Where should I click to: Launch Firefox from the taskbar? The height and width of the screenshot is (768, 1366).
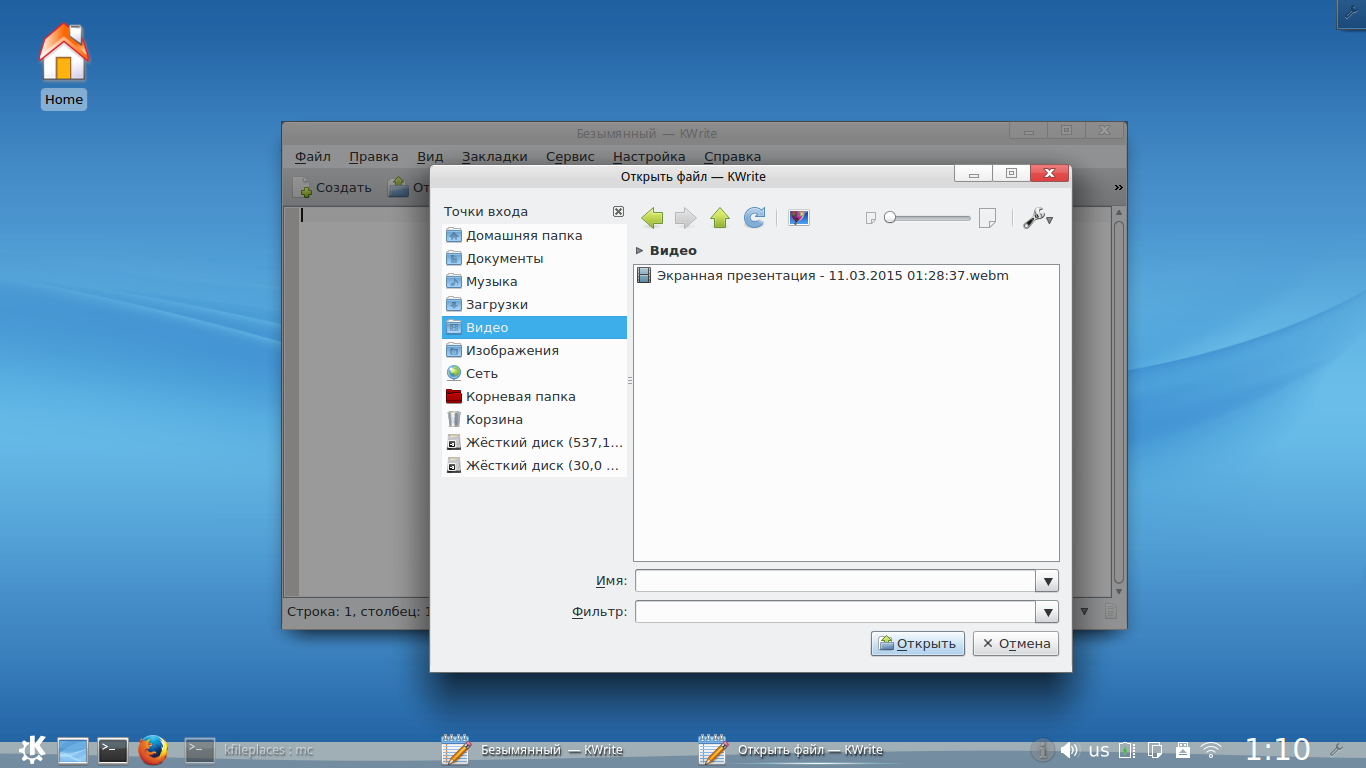(x=152, y=750)
